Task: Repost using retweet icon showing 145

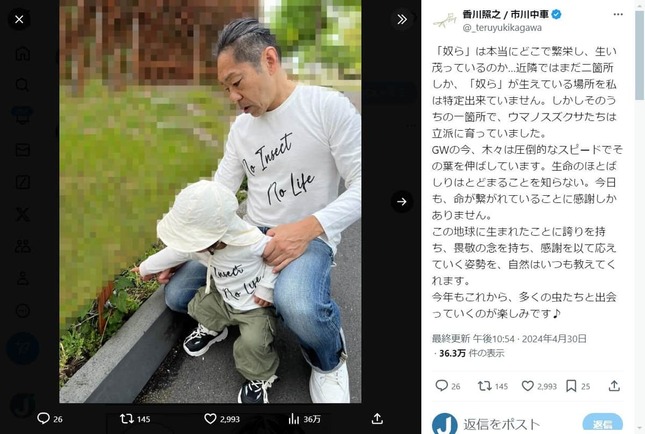Action: tap(484, 386)
